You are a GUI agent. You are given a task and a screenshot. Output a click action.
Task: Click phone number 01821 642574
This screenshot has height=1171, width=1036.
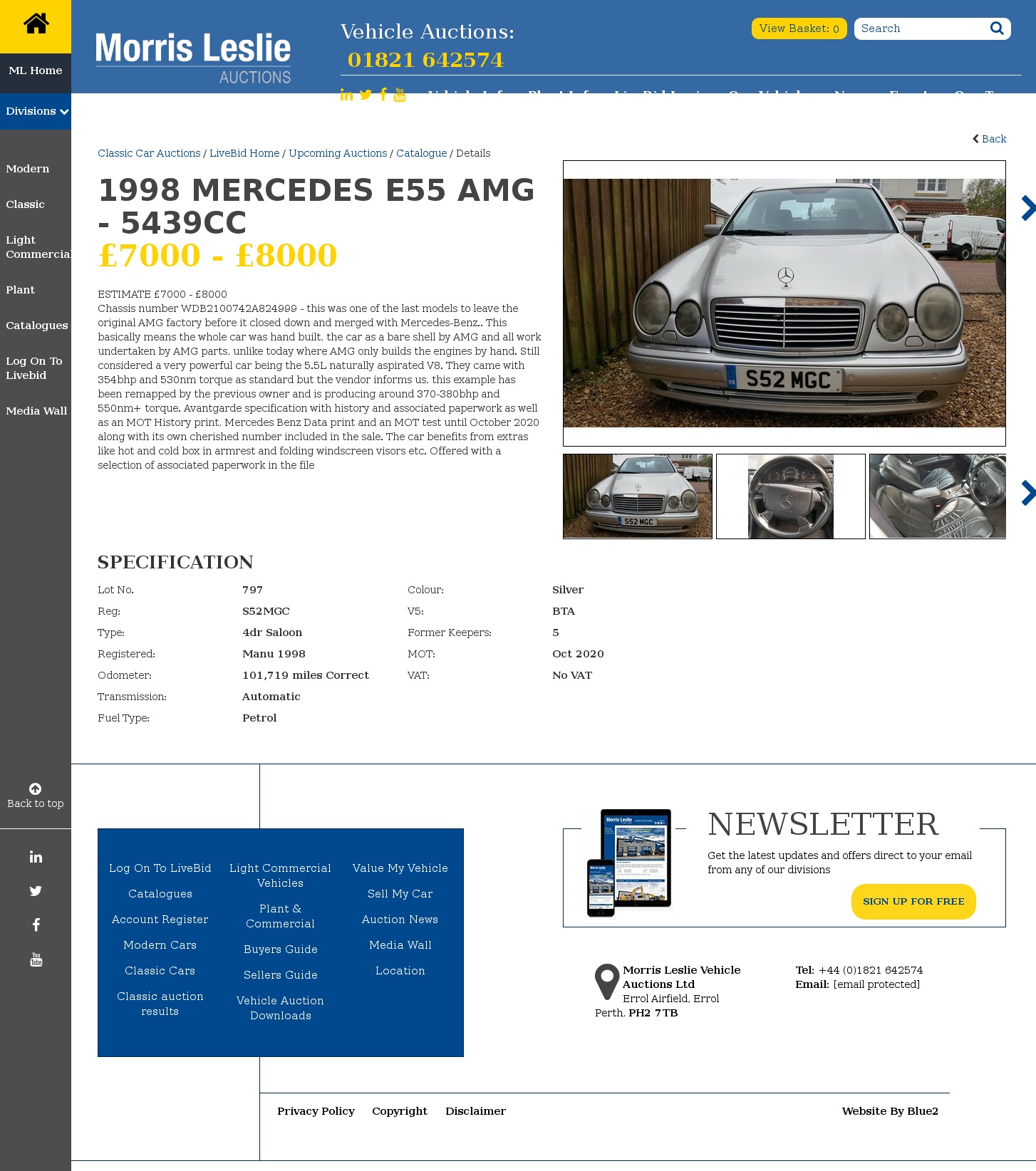(425, 60)
